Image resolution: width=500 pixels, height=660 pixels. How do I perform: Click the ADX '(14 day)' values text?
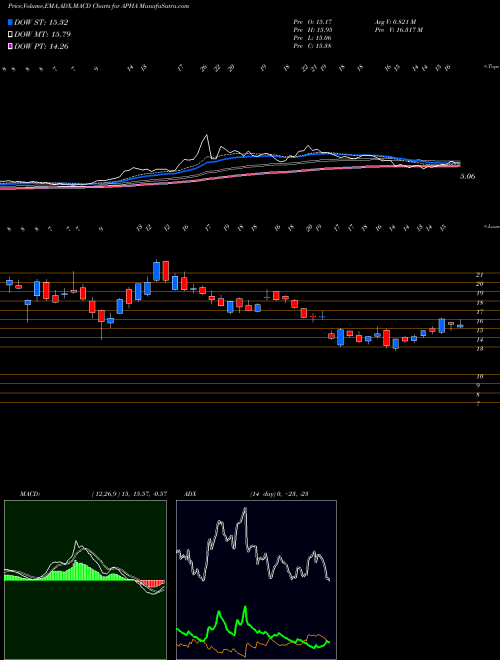279,494
